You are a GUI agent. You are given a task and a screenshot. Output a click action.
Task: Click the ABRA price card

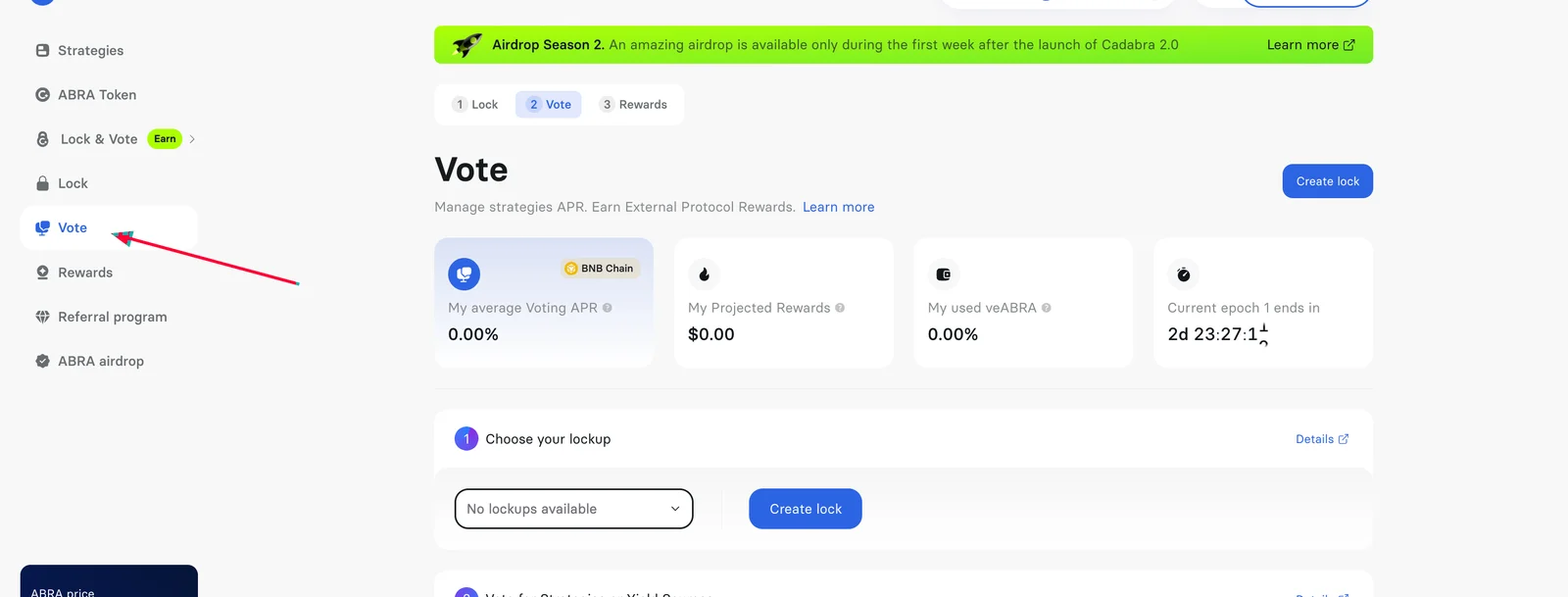tap(109, 581)
